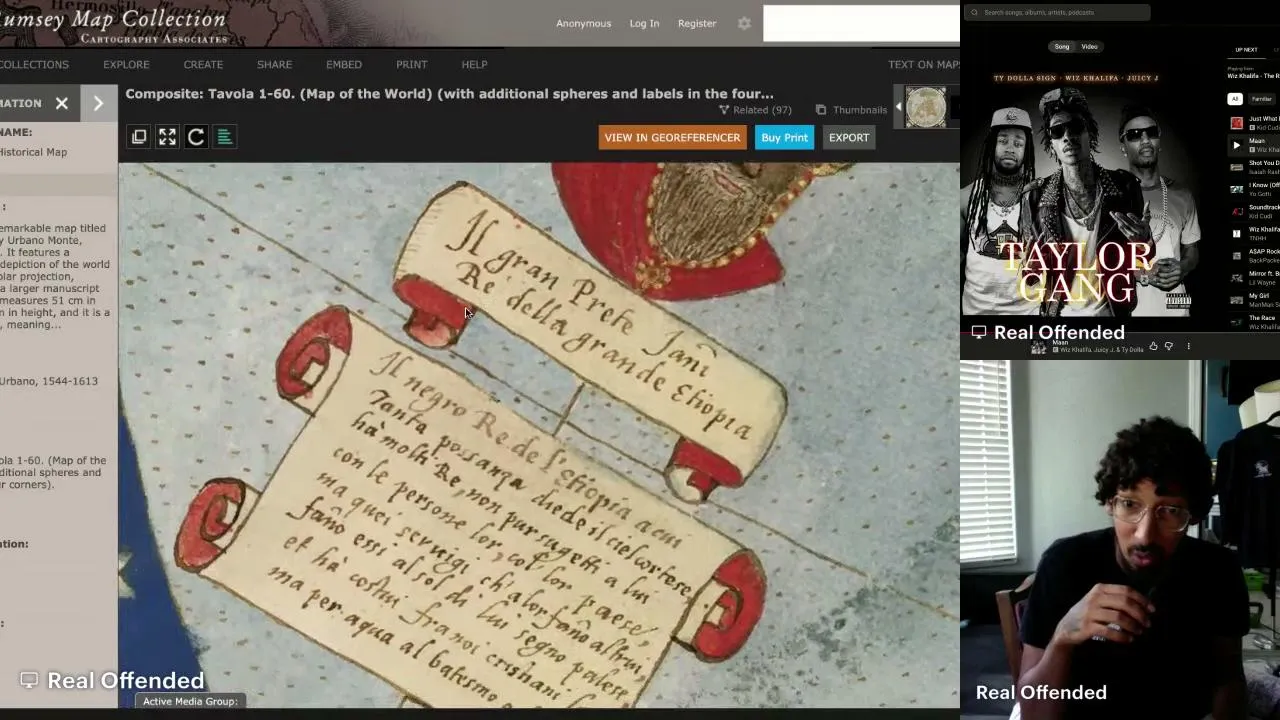Click the rotate/refresh circular arrow icon
The width and height of the screenshot is (1280, 720).
click(196, 137)
